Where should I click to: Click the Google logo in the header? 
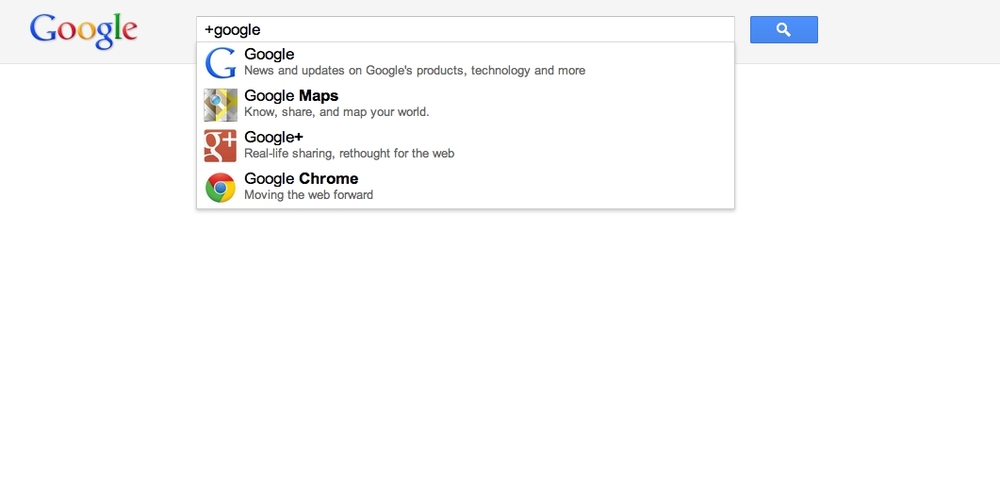83,30
